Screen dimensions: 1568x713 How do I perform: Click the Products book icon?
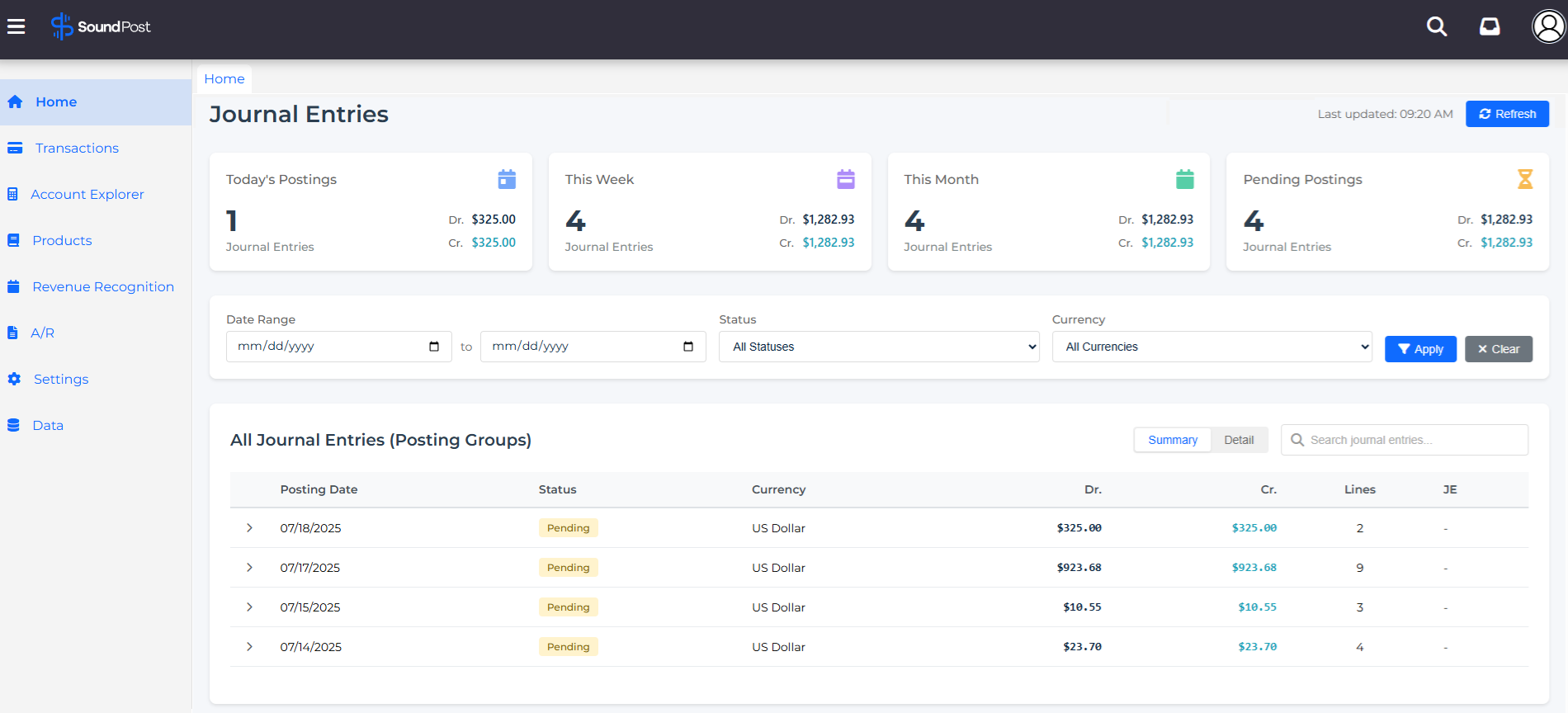pyautogui.click(x=13, y=241)
